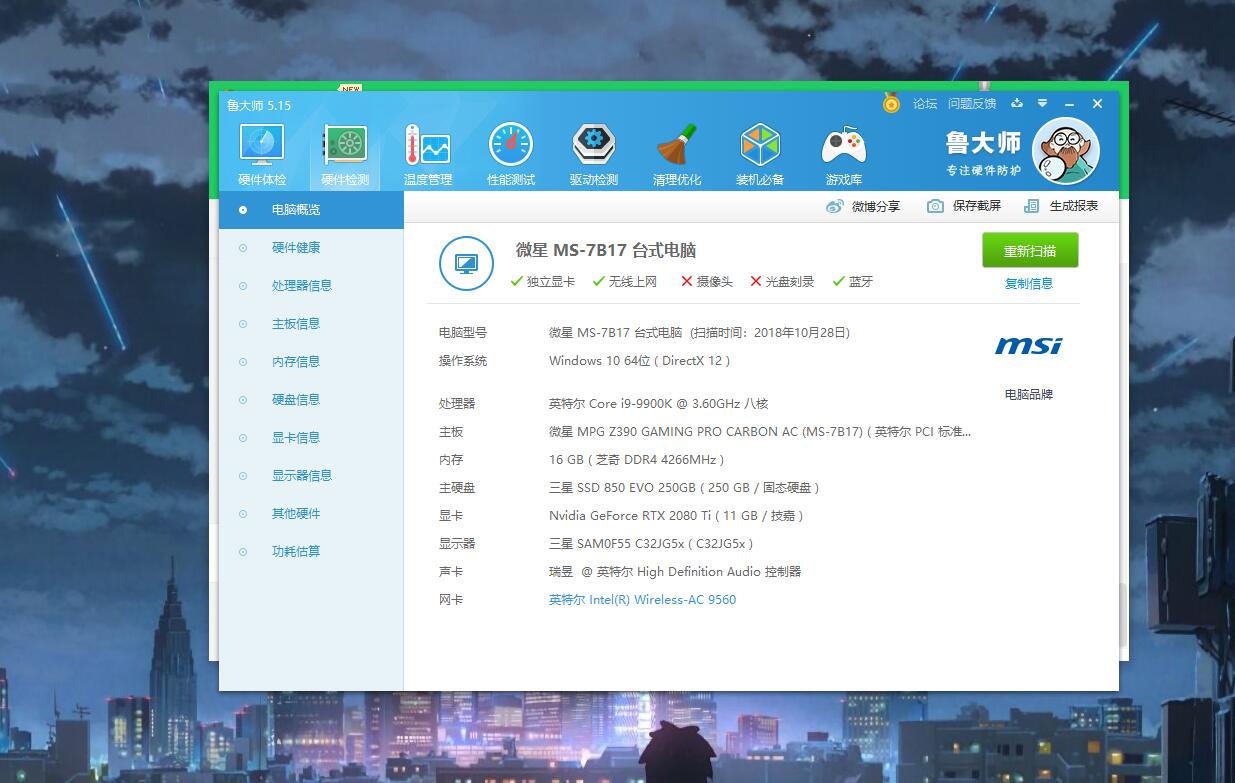Open the 游戏库 game library
Image resolution: width=1235 pixels, height=783 pixels.
tap(844, 150)
